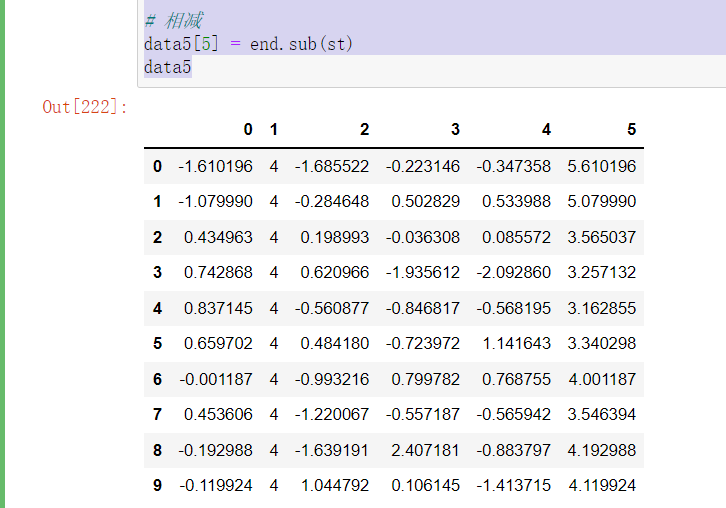Select cell value 0.484180

pos(335,343)
